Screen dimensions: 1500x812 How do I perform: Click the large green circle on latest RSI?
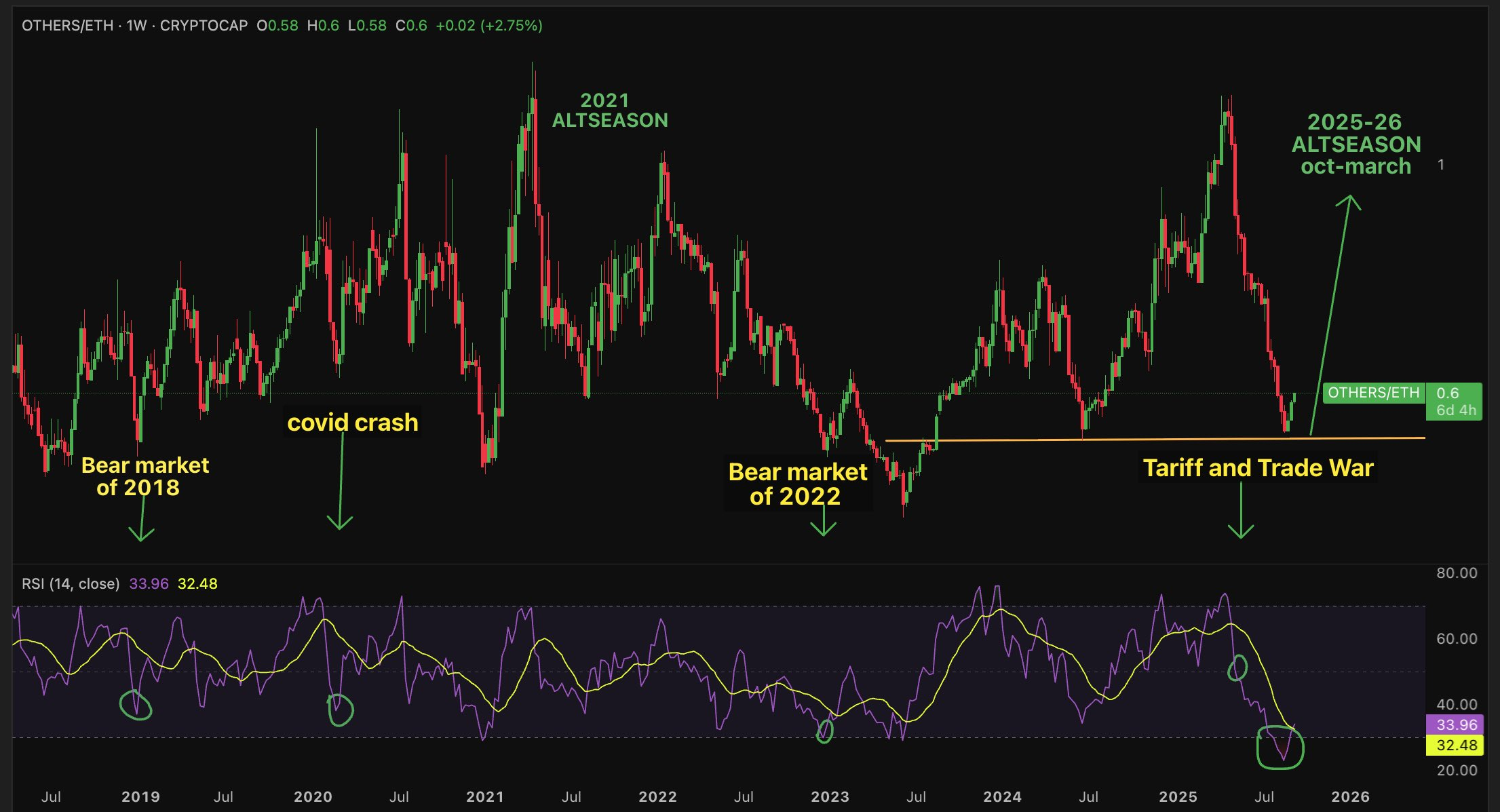1280,746
